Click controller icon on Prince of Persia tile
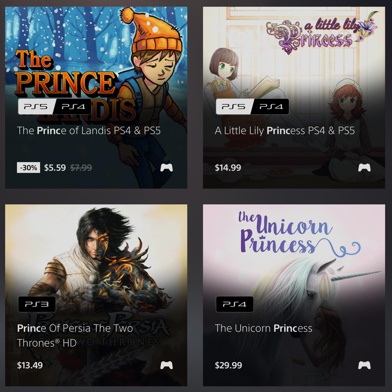Screen dimensions: 392x392 pyautogui.click(x=166, y=365)
